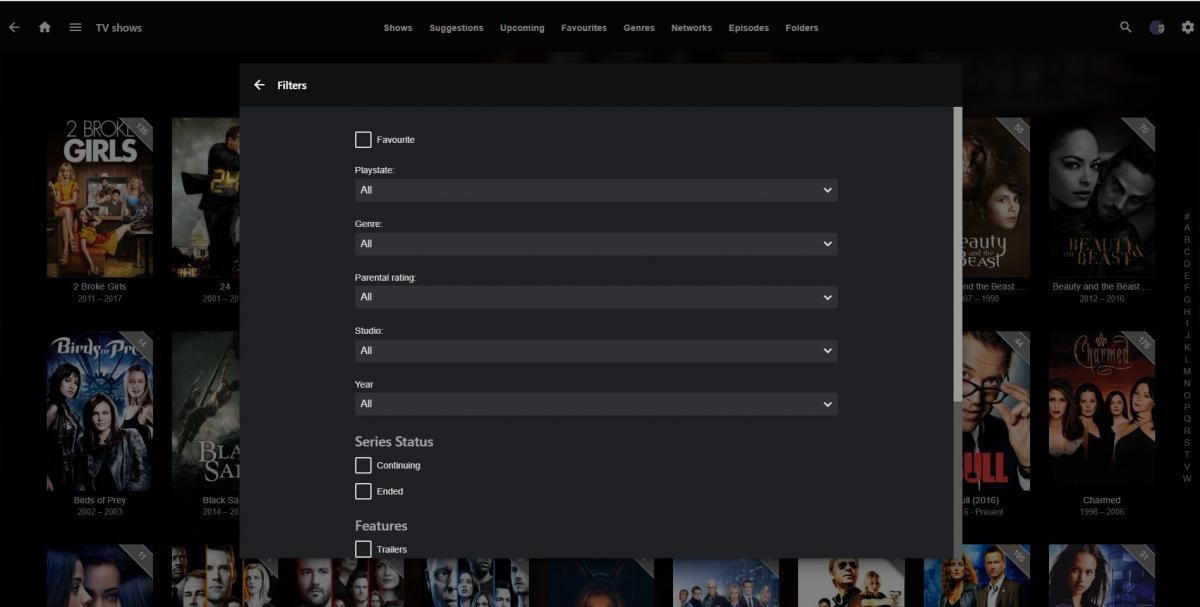This screenshot has height=607, width=1200.
Task: Switch to the Networks tab
Action: click(692, 28)
